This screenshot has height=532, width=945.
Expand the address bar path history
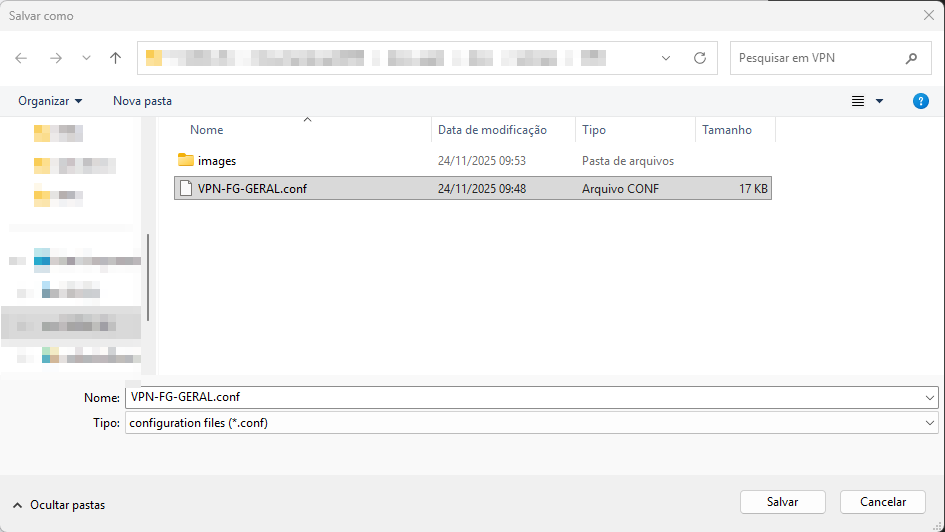tap(667, 58)
